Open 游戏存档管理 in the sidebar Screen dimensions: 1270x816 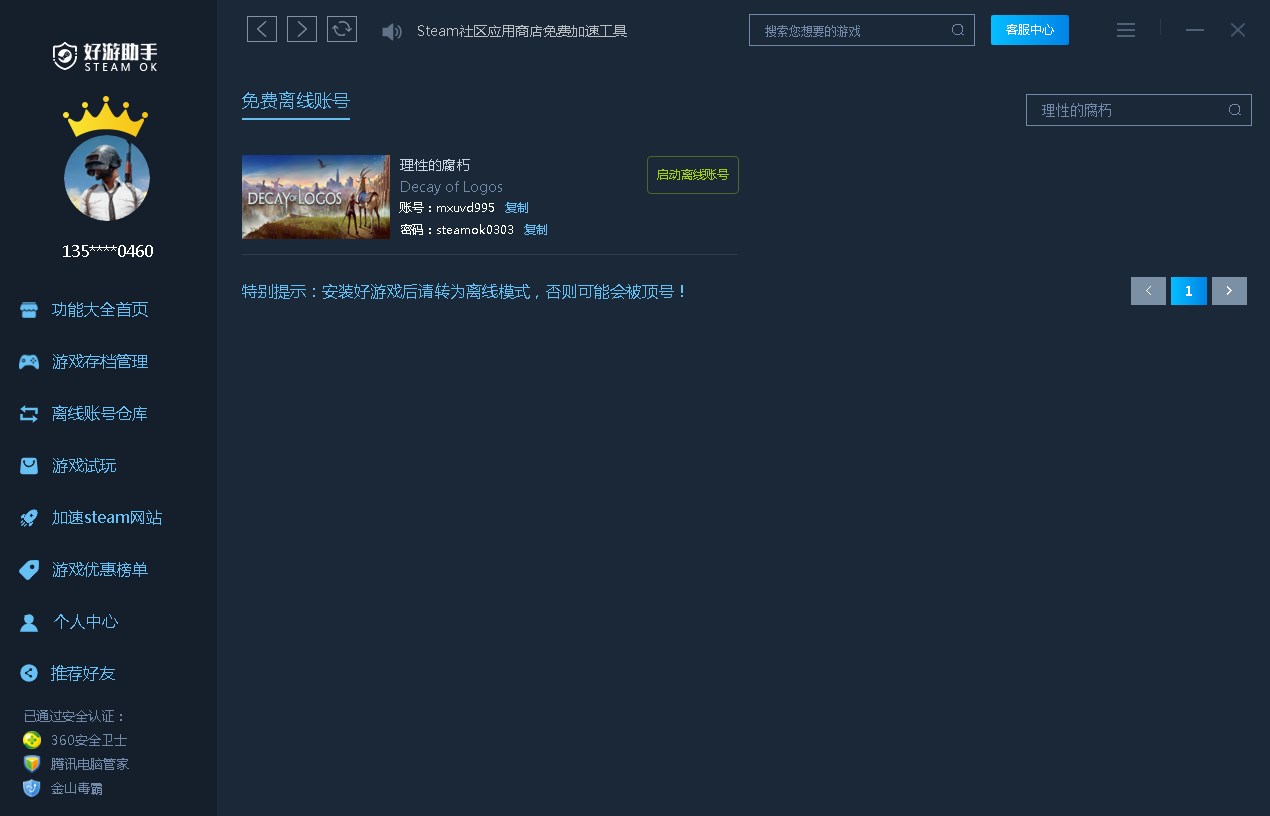coord(100,362)
